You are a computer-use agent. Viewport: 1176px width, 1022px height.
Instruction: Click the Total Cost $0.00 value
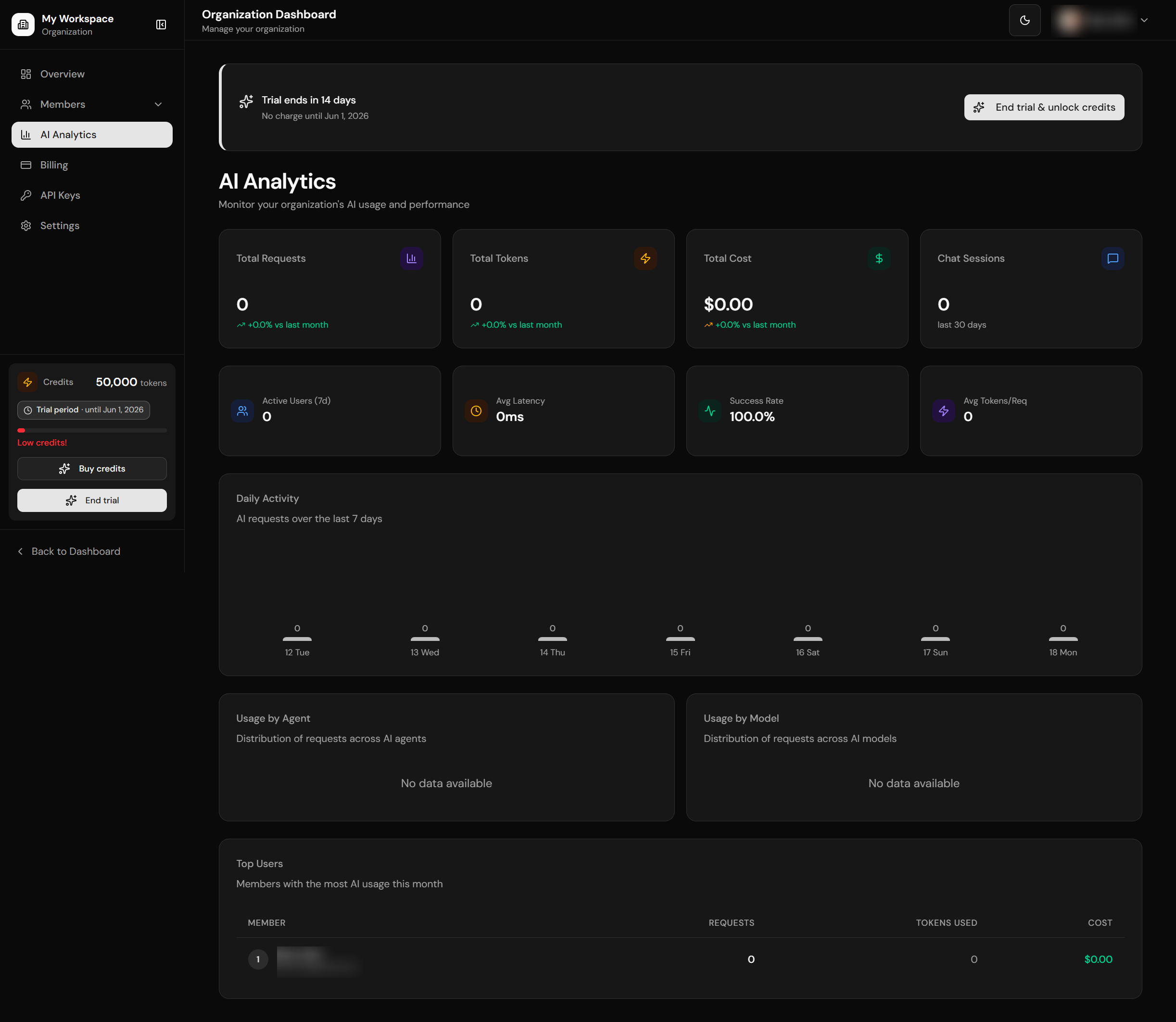coord(729,305)
